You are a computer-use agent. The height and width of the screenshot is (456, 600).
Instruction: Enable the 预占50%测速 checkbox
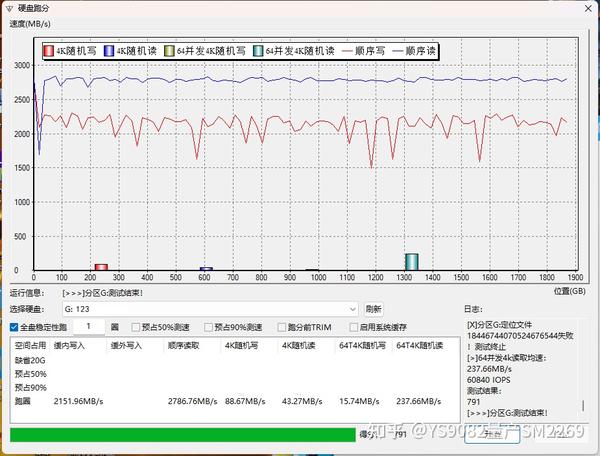[135, 327]
